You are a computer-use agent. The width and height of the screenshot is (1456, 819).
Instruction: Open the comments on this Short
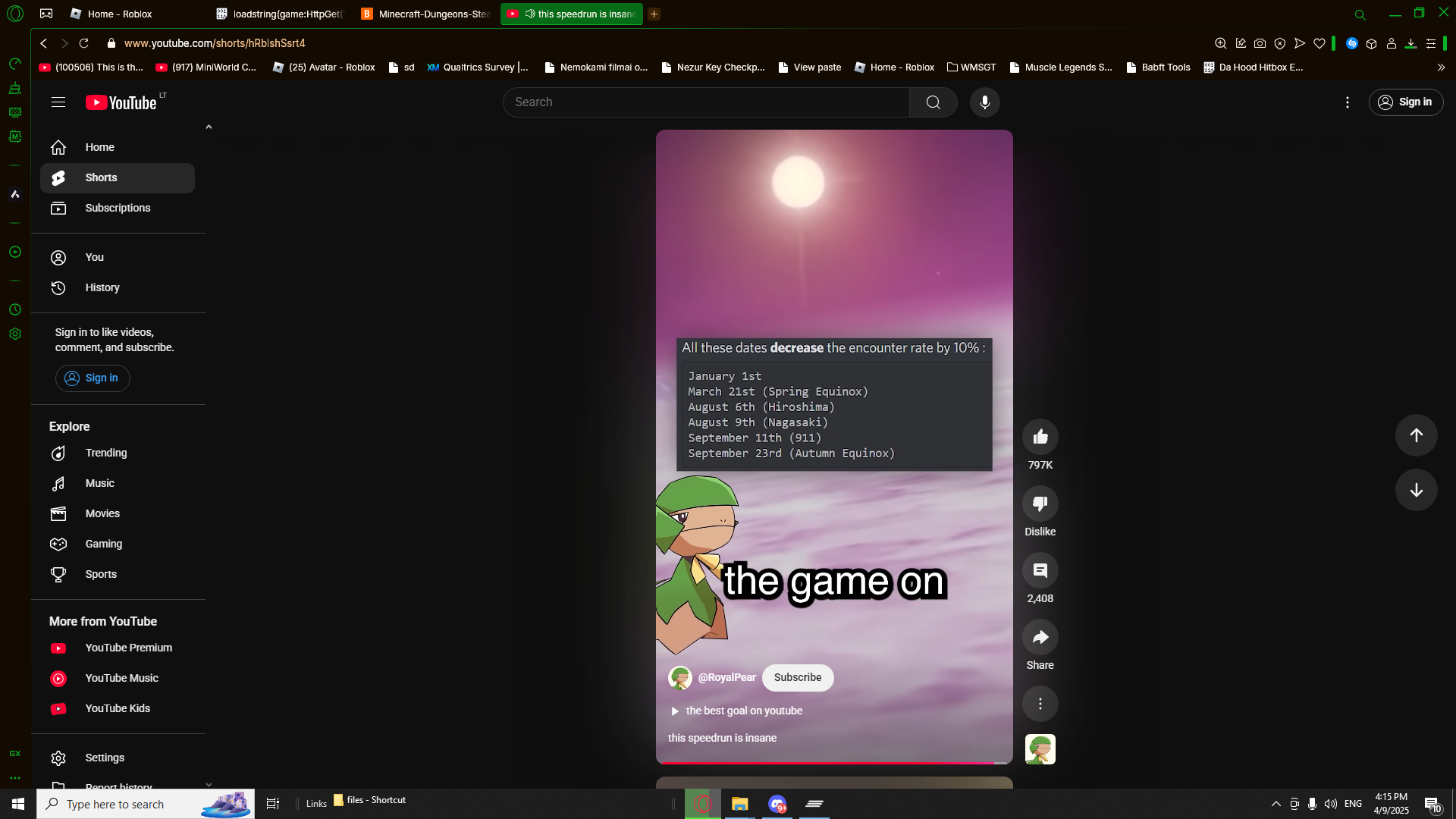click(1040, 570)
